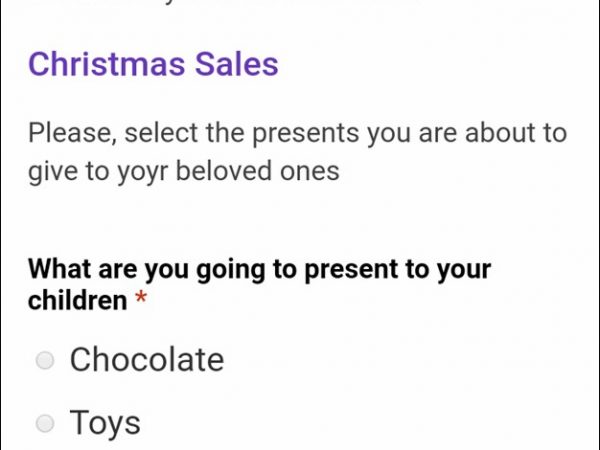Click the word "presents" in the description
The width and height of the screenshot is (600, 450).
(x=306, y=133)
